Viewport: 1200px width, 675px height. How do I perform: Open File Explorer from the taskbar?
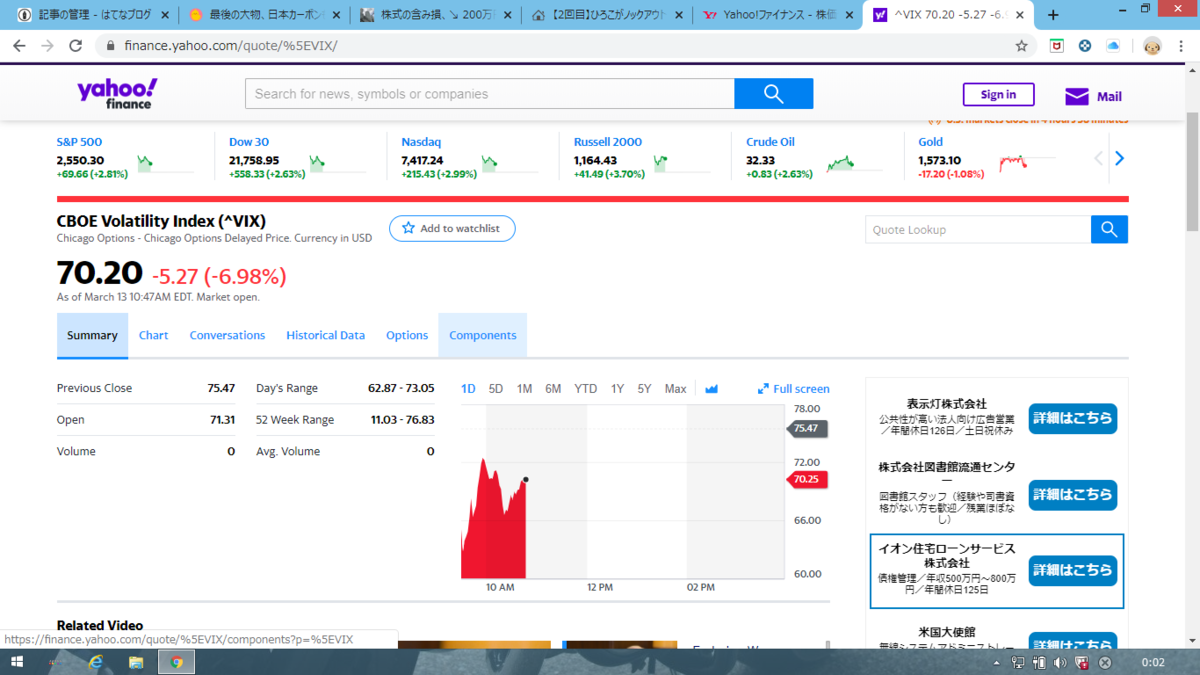click(x=136, y=662)
